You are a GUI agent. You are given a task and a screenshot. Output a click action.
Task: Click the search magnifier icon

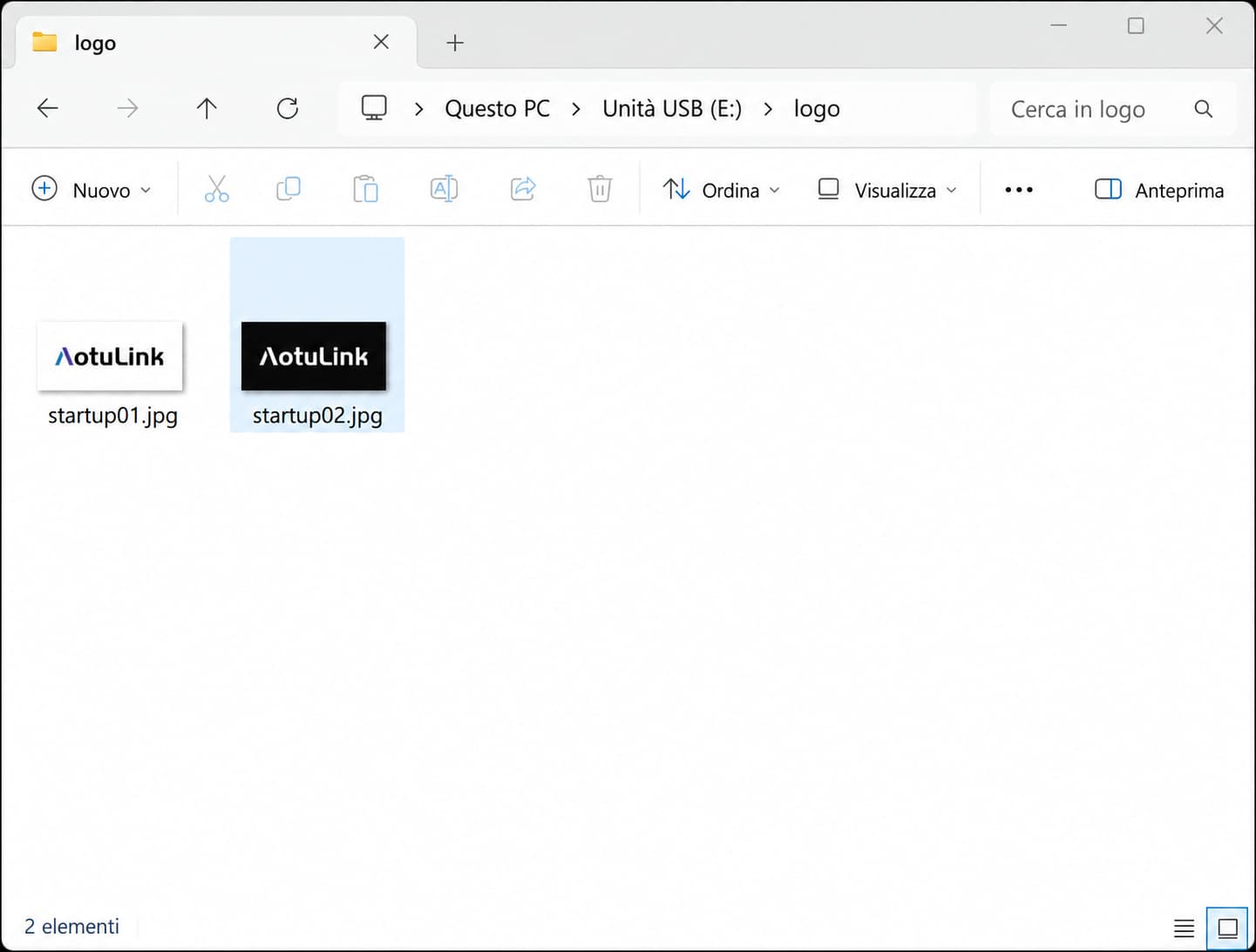tap(1204, 109)
